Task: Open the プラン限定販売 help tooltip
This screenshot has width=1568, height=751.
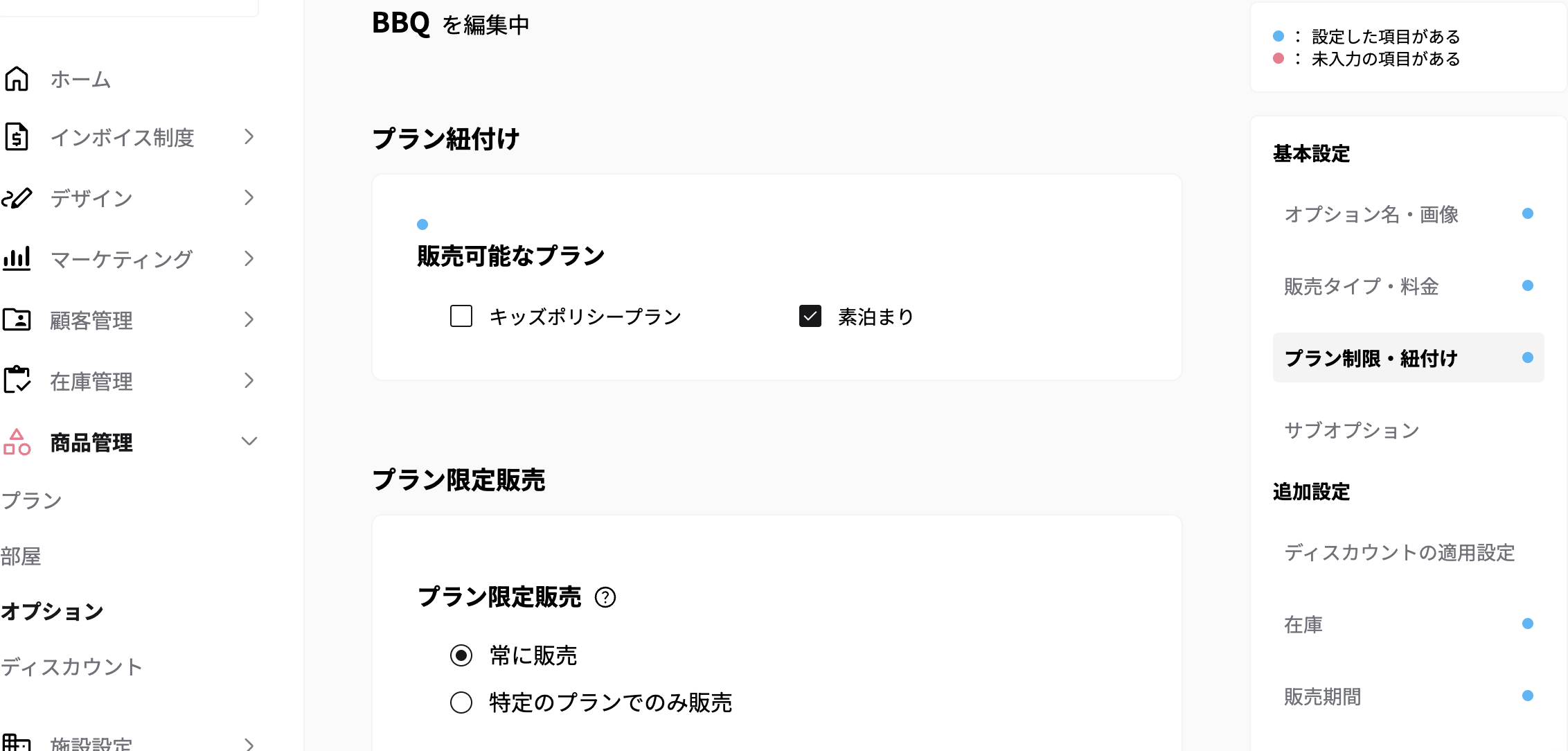Action: [606, 597]
